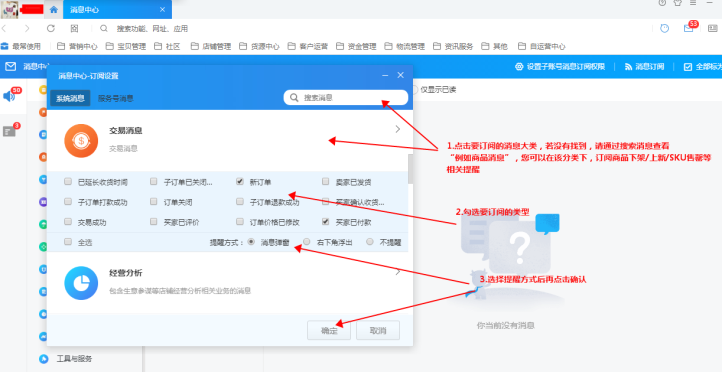Open the 宝贝管理 folder
Screen dimensions: 722x372
(126, 46)
